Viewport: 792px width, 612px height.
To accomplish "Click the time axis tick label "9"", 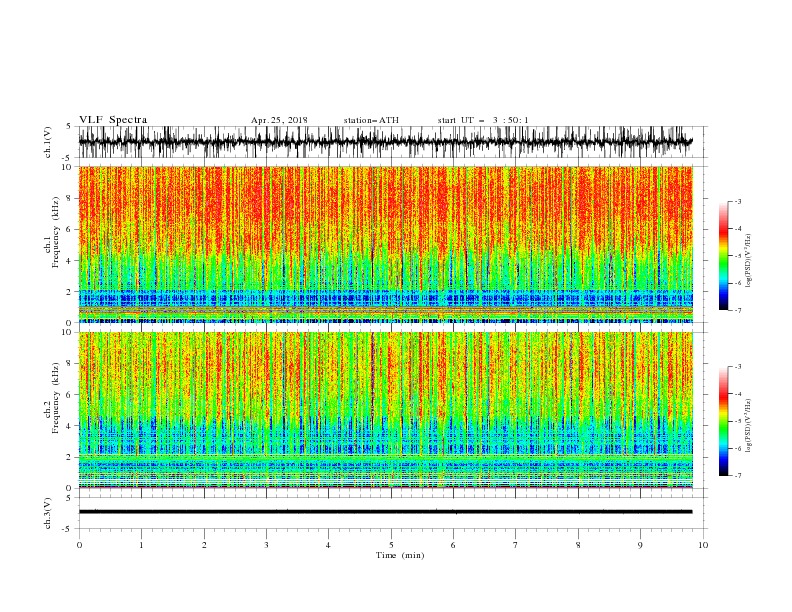I will click(x=640, y=545).
